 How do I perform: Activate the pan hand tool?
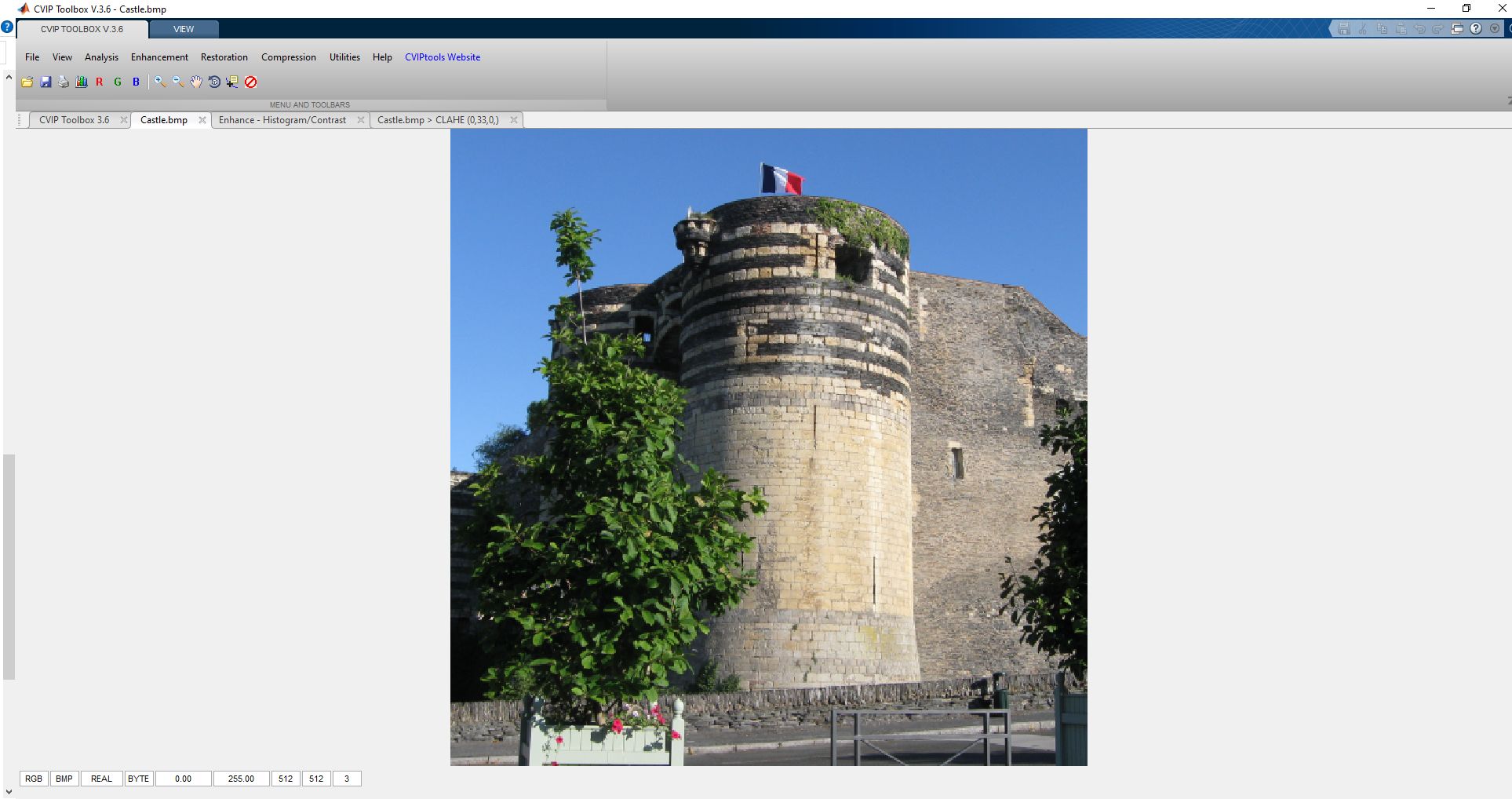(x=196, y=82)
